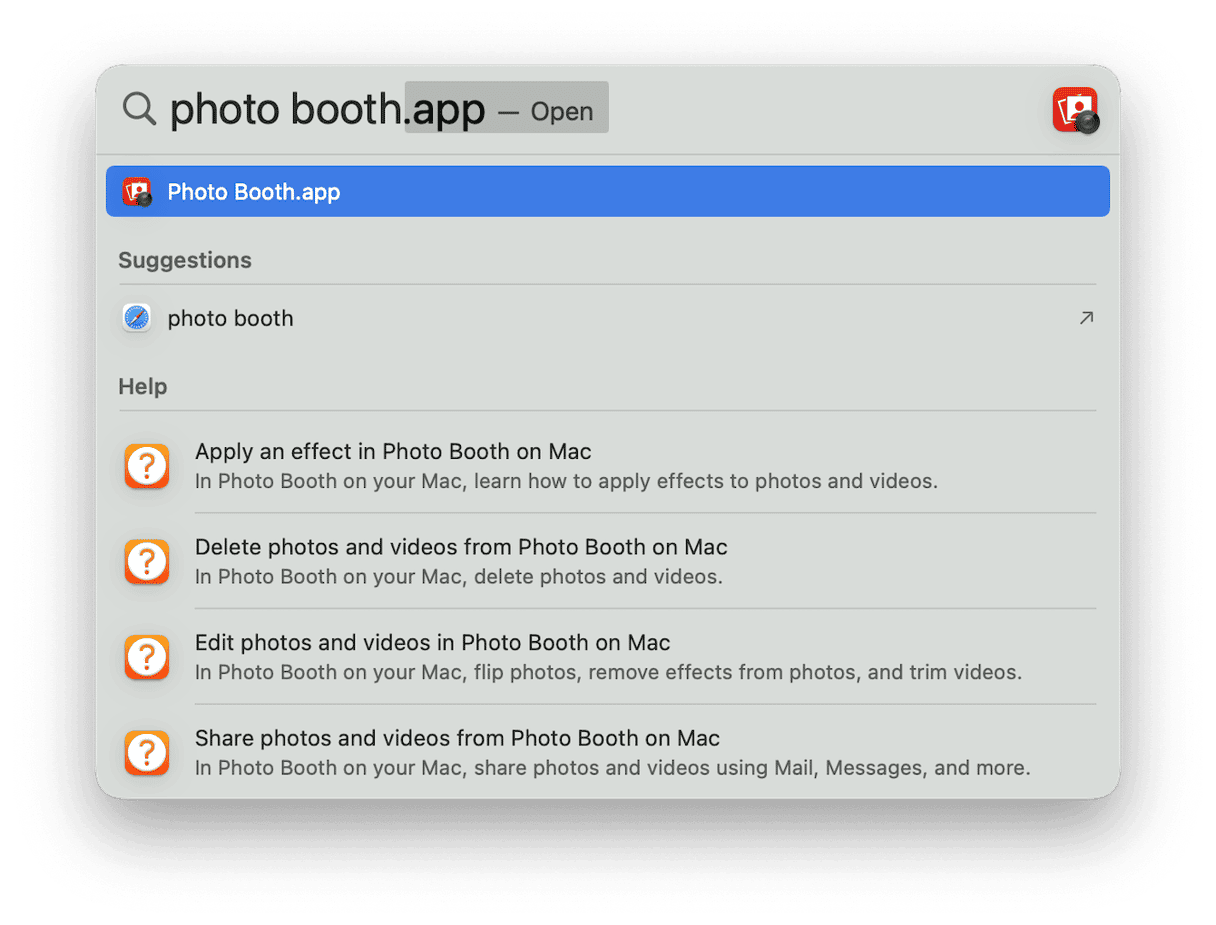The height and width of the screenshot is (925, 1216).
Task: Click the question mark icon for sharing photos help
Action: pyautogui.click(x=146, y=752)
